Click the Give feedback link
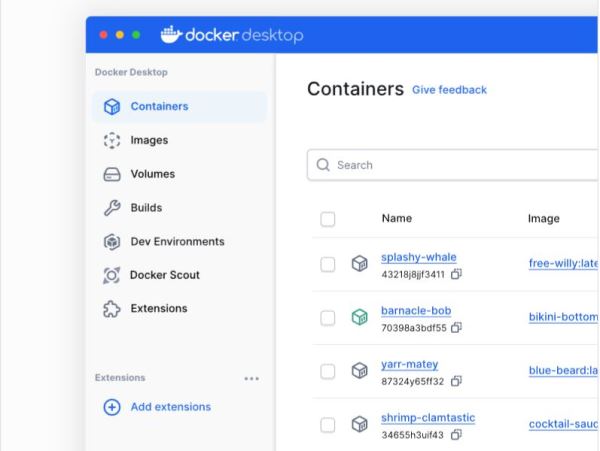The image size is (600, 451). pyautogui.click(x=449, y=90)
